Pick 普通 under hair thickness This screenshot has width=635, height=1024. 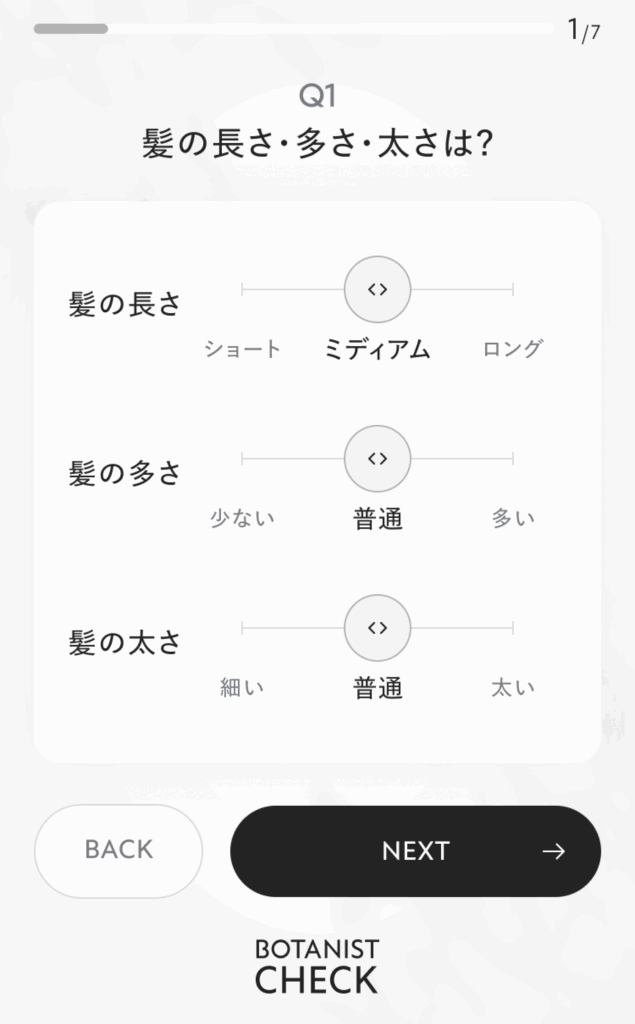coord(377,689)
